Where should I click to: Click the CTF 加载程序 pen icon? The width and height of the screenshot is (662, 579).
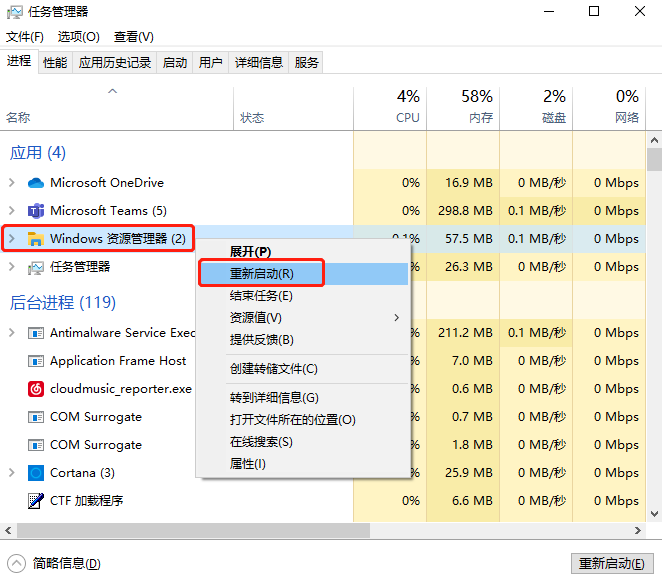(36, 501)
